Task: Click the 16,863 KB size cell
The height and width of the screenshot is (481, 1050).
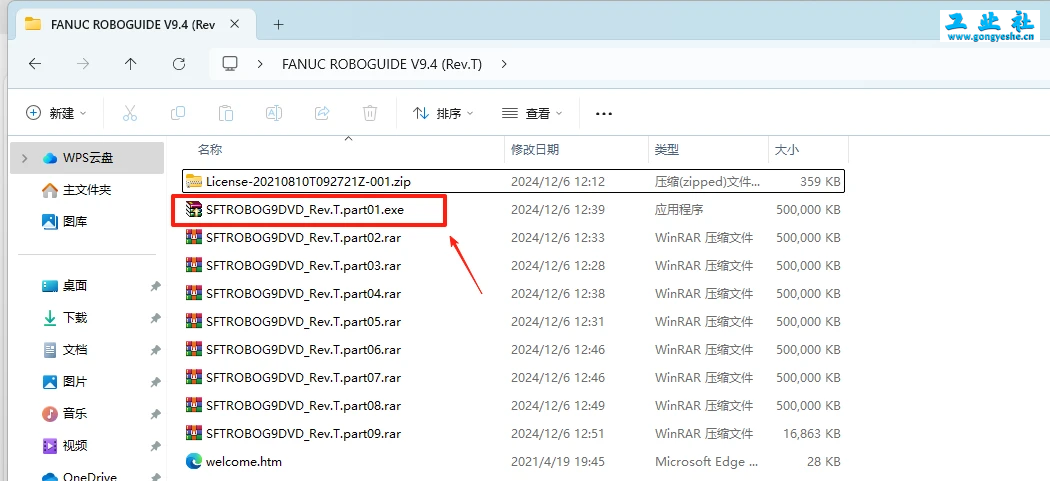Action: click(x=812, y=434)
